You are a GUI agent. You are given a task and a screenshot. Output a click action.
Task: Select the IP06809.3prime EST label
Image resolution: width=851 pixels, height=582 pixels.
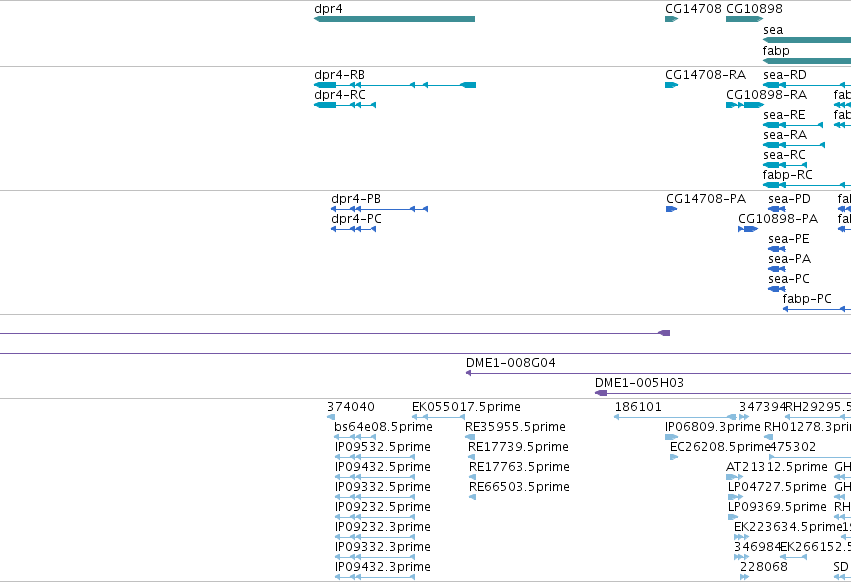click(713, 427)
